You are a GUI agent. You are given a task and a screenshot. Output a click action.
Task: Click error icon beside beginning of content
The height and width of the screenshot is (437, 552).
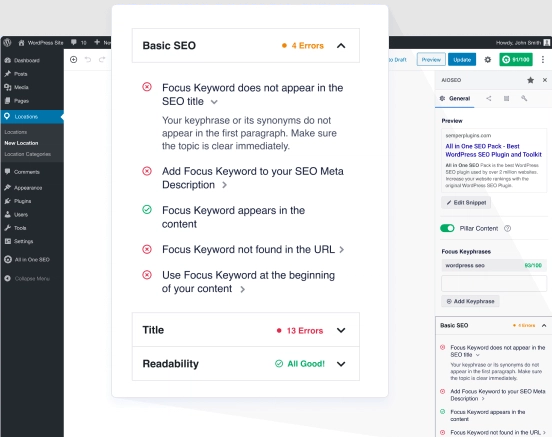[x=147, y=275]
